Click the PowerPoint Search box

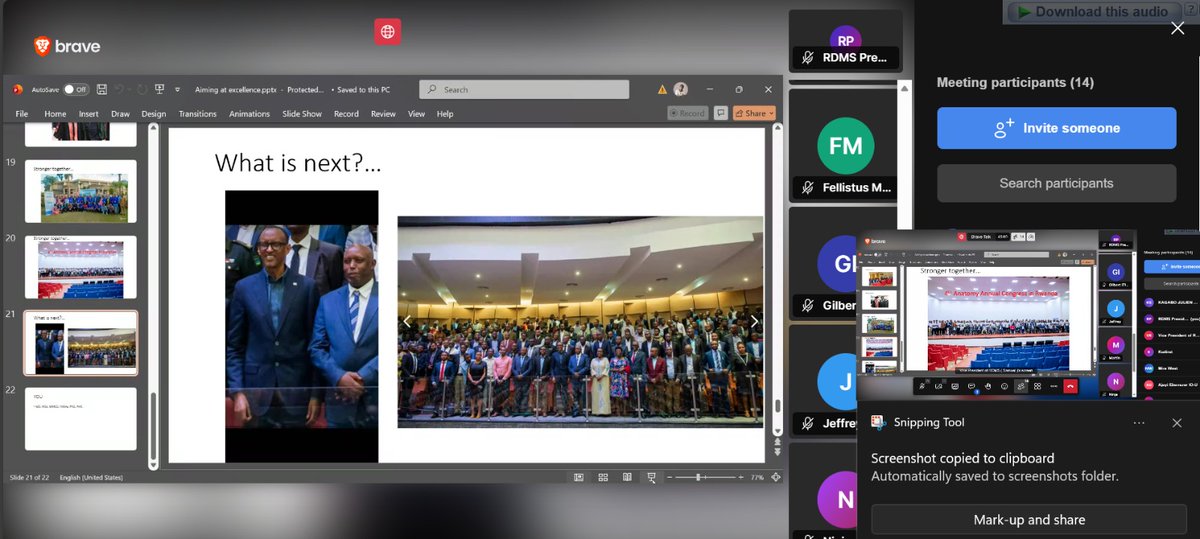[x=524, y=89]
